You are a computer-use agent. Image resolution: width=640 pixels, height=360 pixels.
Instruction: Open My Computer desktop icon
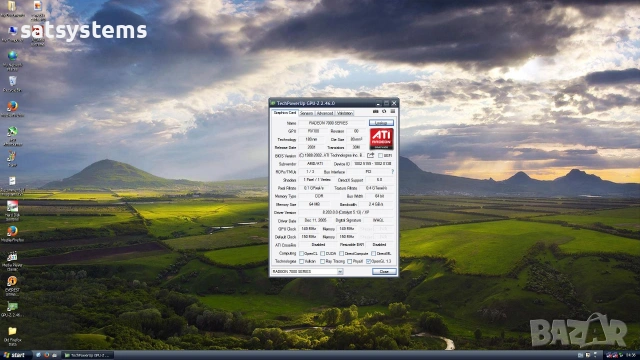tap(12, 32)
